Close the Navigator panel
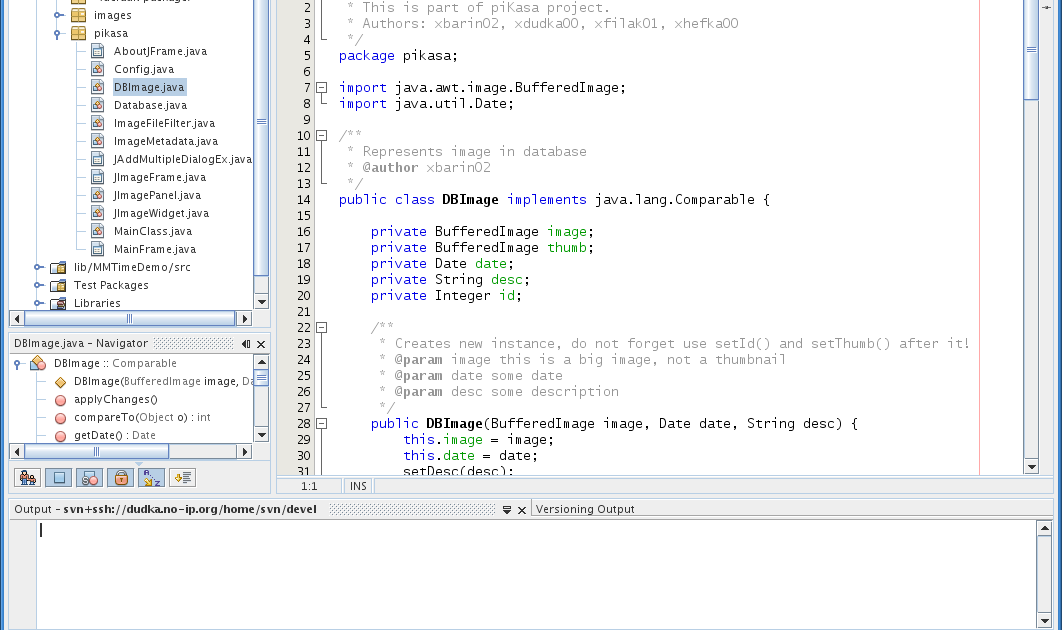Image resolution: width=1062 pixels, height=630 pixels. click(259, 344)
